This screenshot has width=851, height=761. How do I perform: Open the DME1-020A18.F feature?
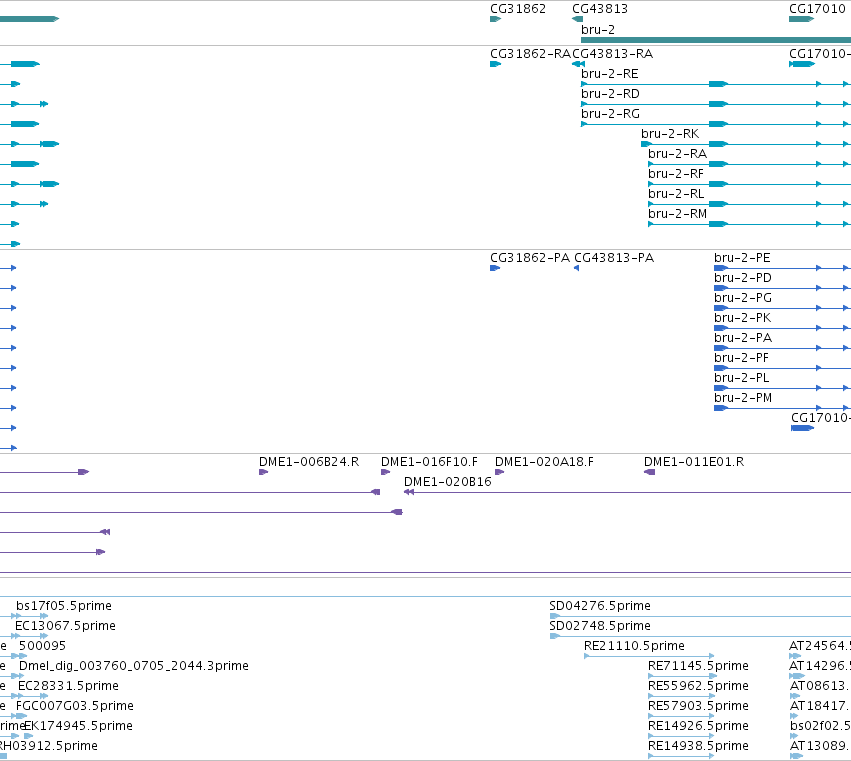[x=544, y=462]
